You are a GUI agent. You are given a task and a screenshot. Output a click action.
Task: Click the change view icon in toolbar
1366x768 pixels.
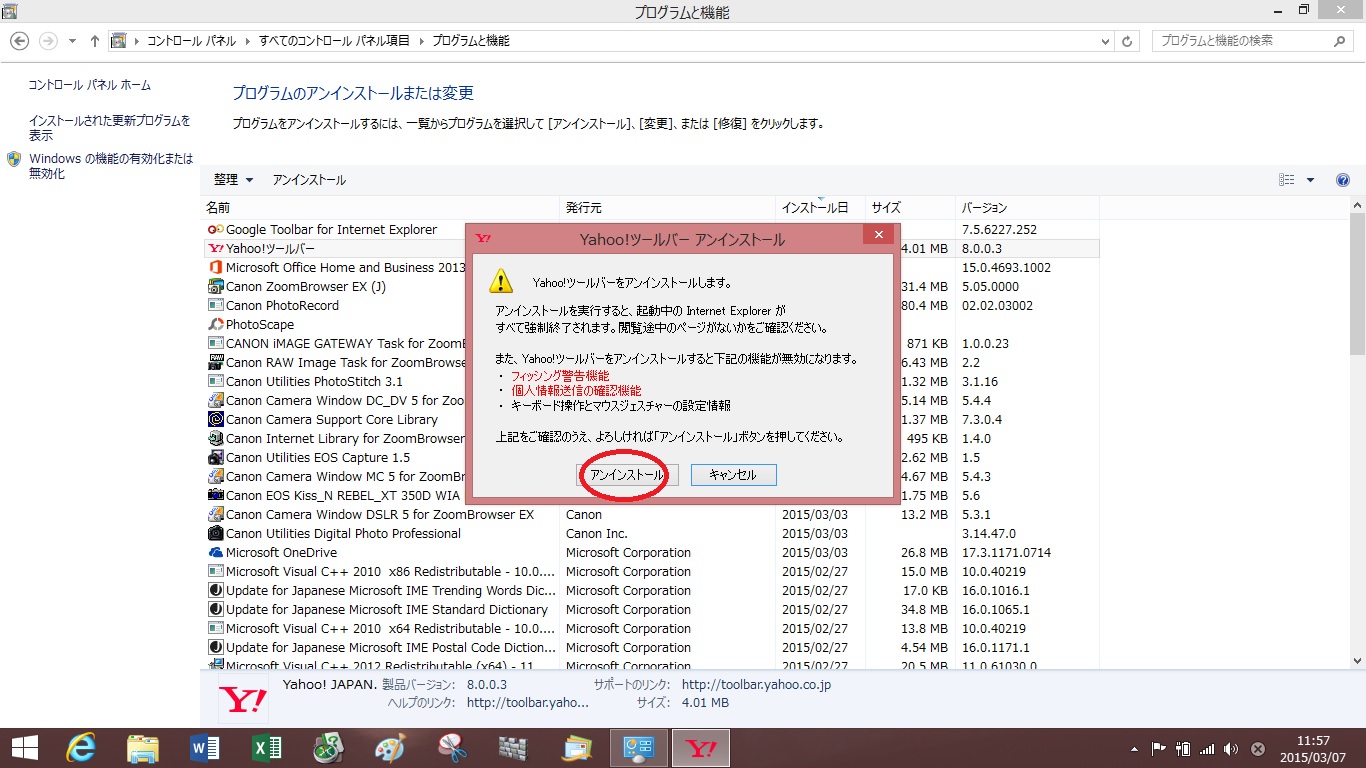(1287, 180)
